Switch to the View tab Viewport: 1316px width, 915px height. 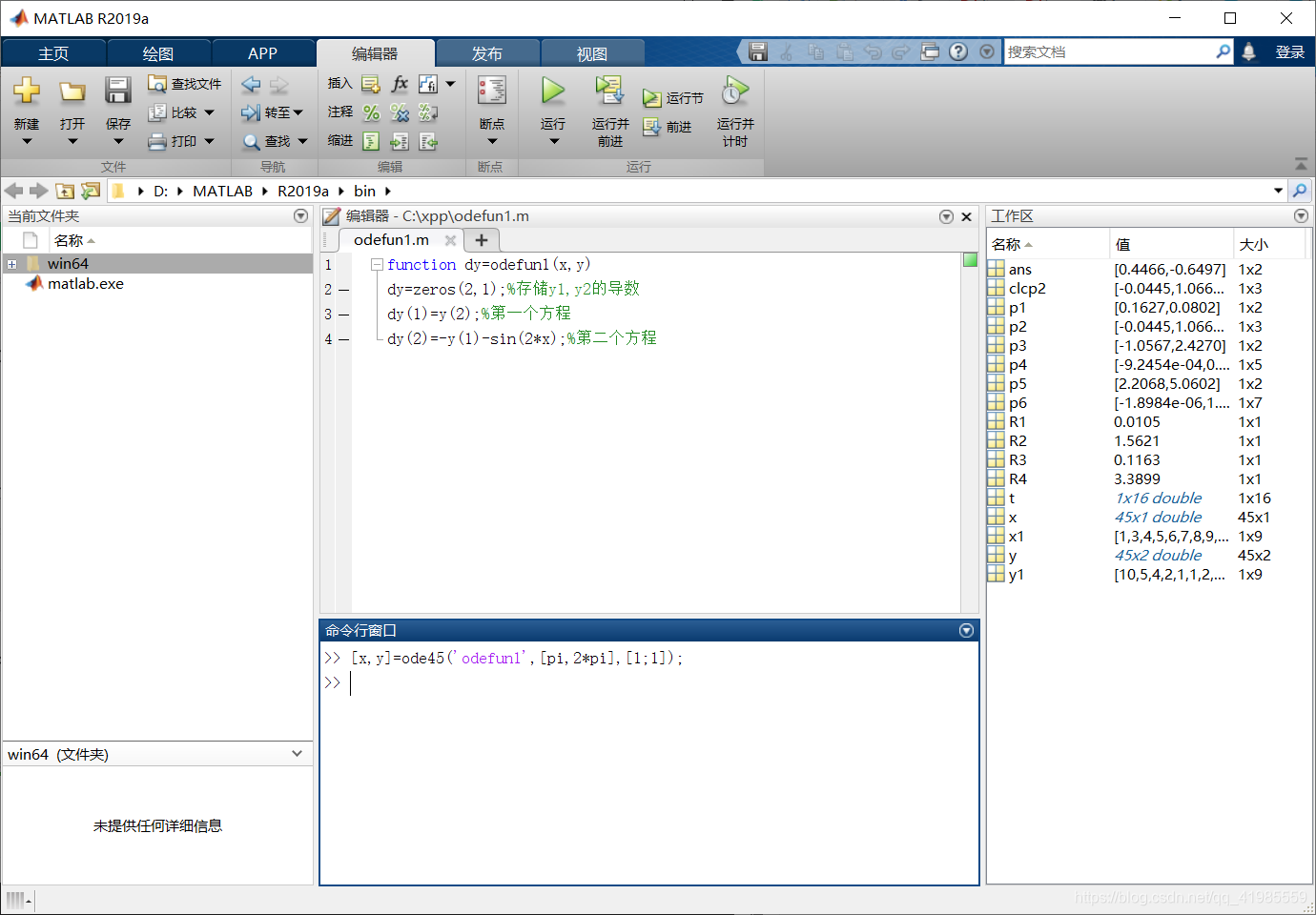(x=592, y=53)
